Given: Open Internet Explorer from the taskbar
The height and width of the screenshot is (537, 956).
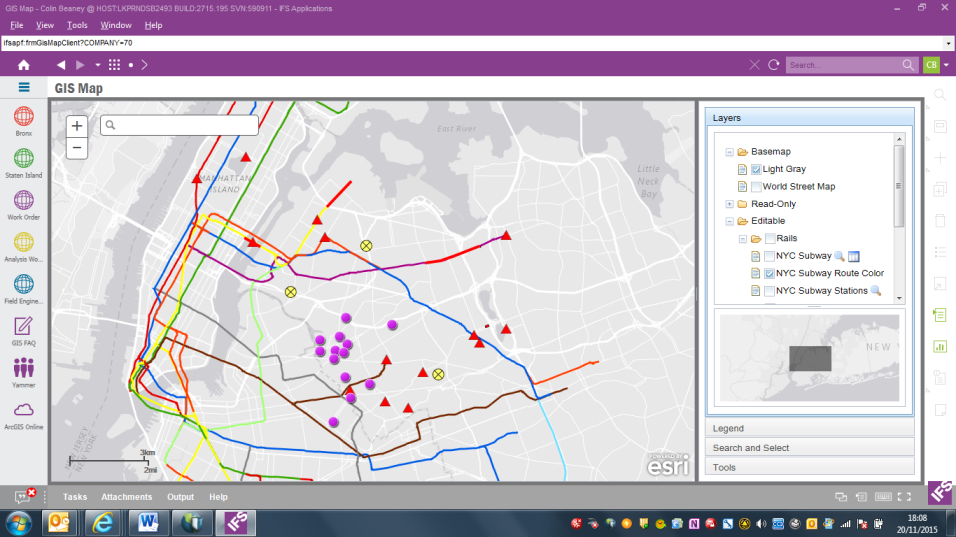Looking at the screenshot, I should click(103, 523).
